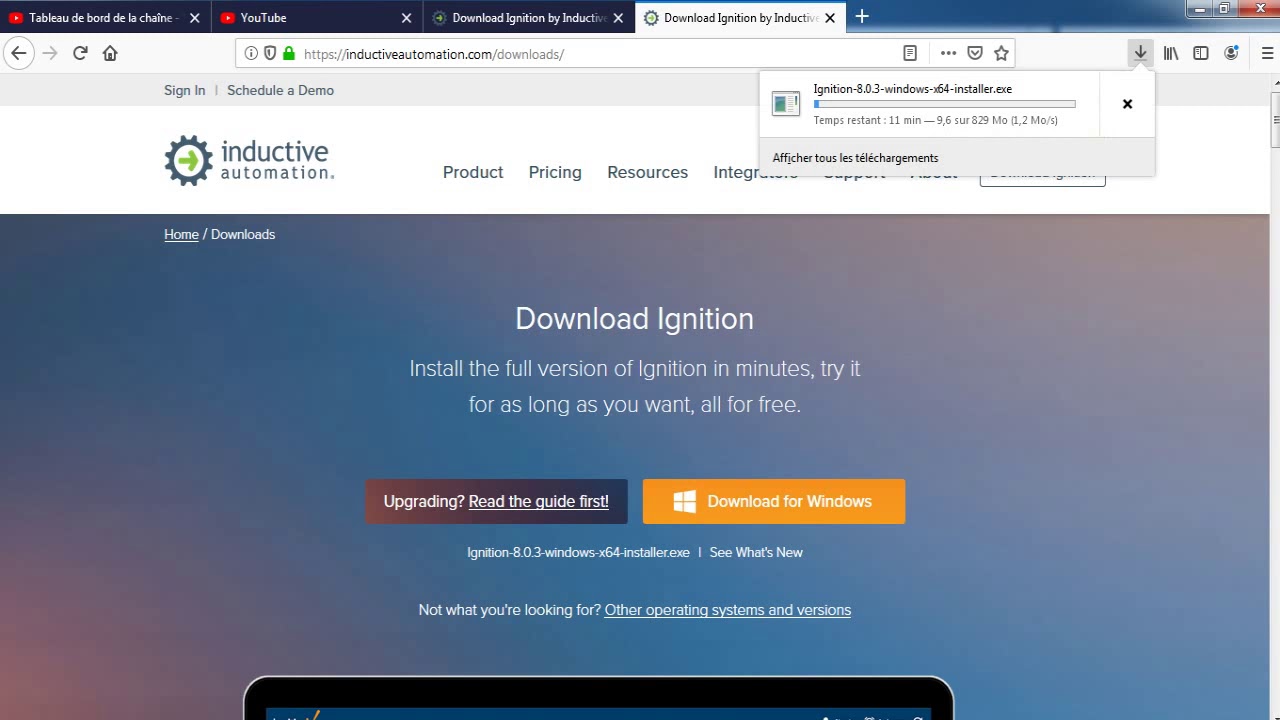Click the Inductive Automation logo
1280x720 pixels.
click(x=249, y=160)
